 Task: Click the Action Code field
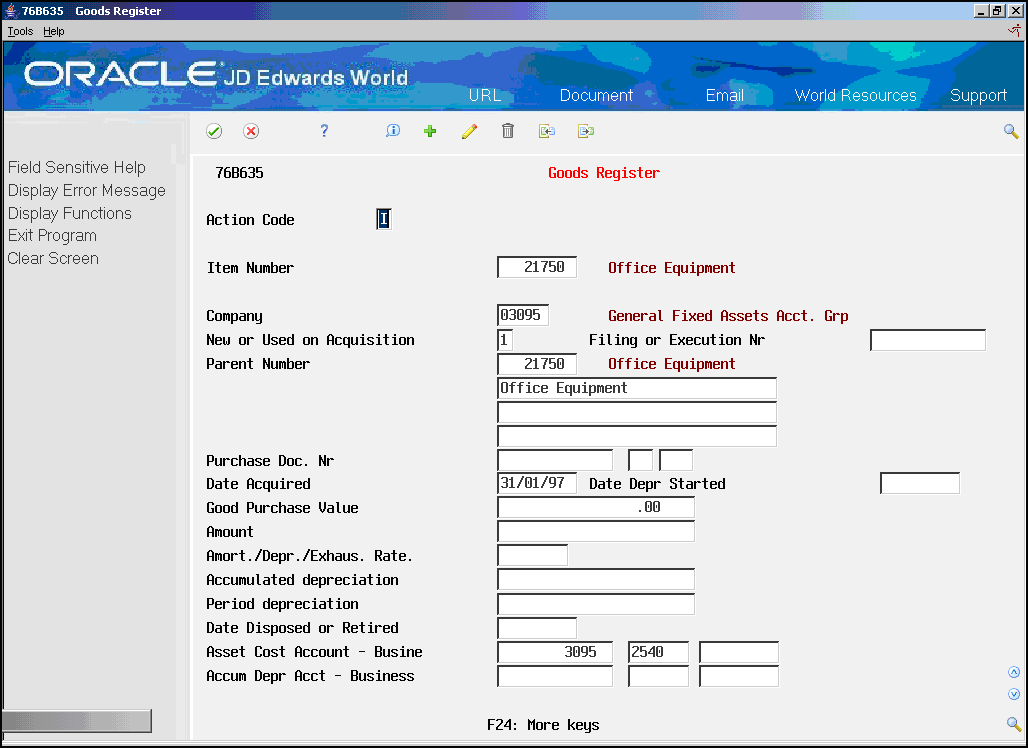384,219
